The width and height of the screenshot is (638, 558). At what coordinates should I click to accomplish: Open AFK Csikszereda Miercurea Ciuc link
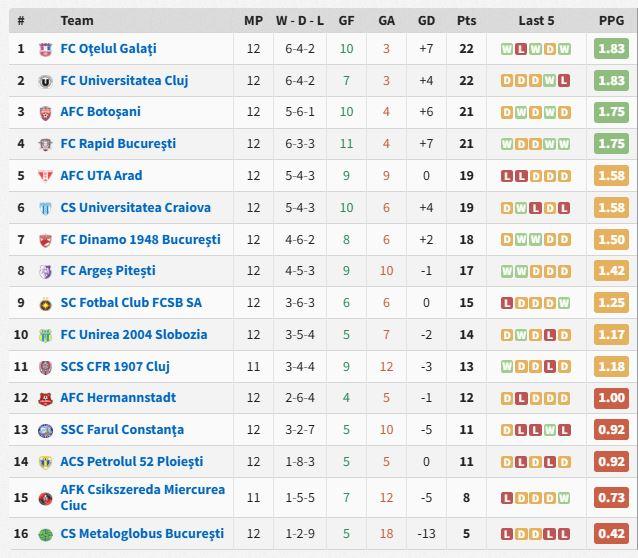pyautogui.click(x=142, y=497)
